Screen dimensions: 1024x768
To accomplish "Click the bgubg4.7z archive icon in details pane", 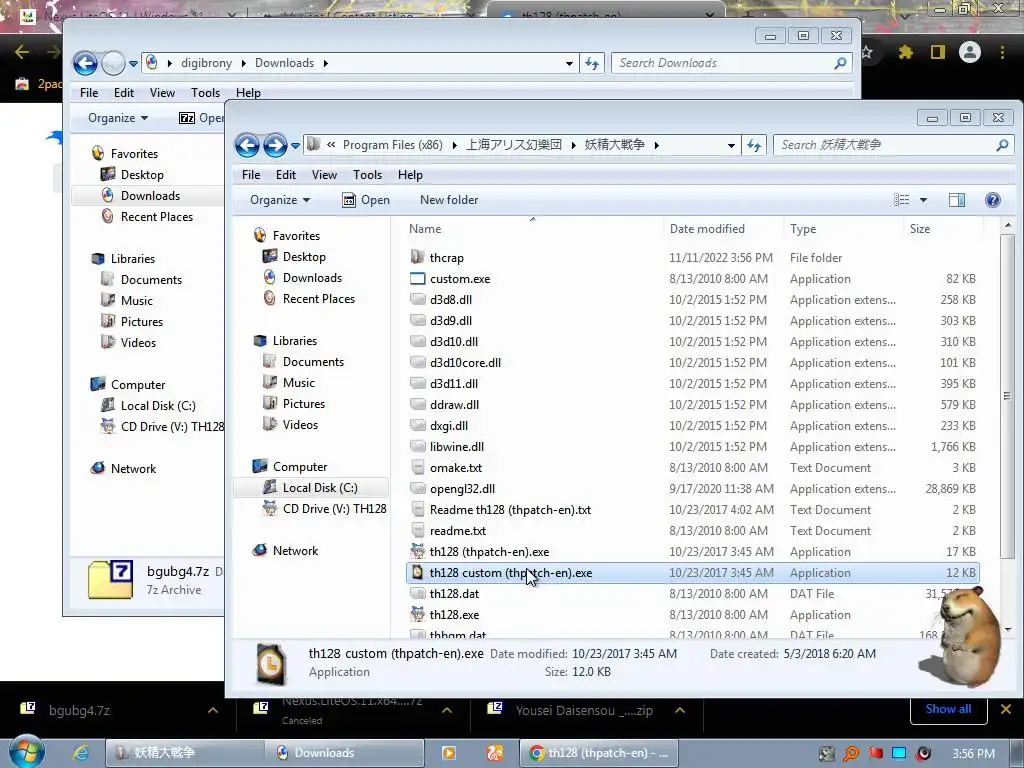I will (110, 579).
